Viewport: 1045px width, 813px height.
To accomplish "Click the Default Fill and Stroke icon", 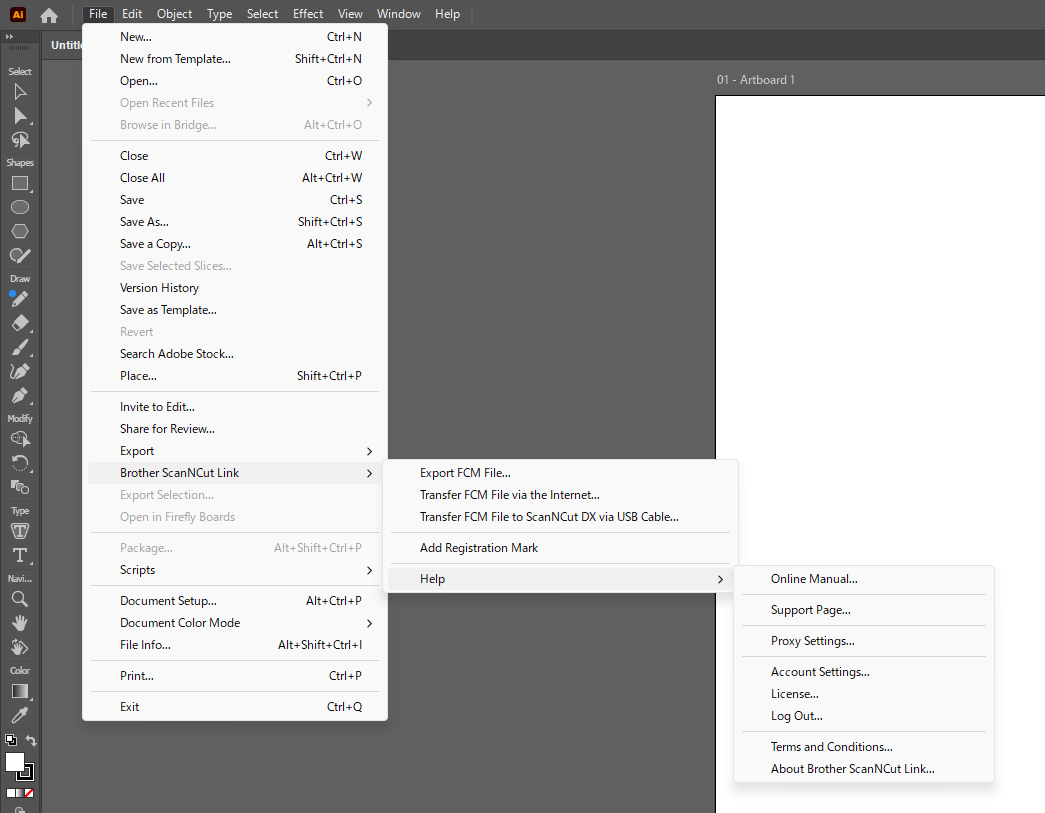I will 11,740.
